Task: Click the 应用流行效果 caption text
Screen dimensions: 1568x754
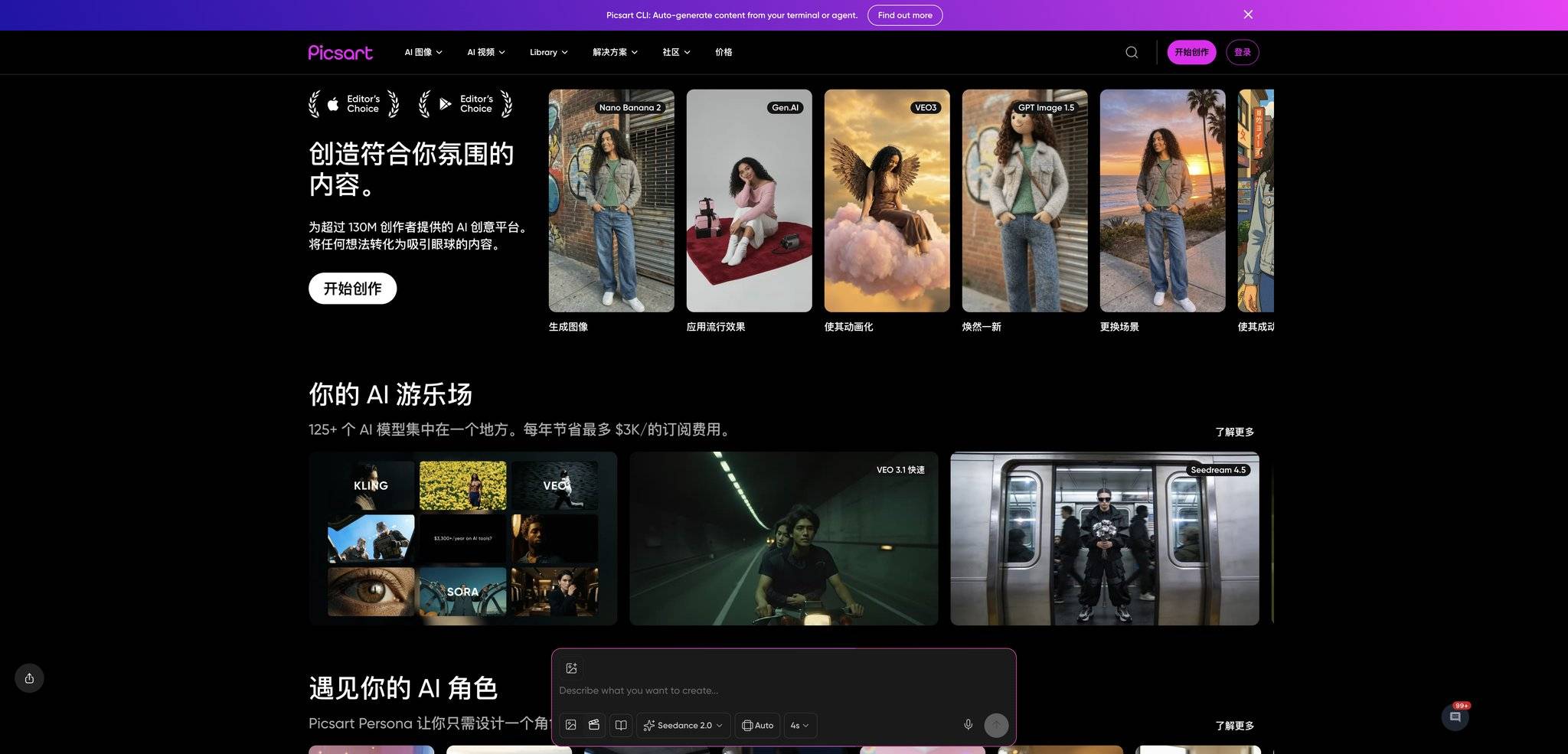Action: point(716,327)
